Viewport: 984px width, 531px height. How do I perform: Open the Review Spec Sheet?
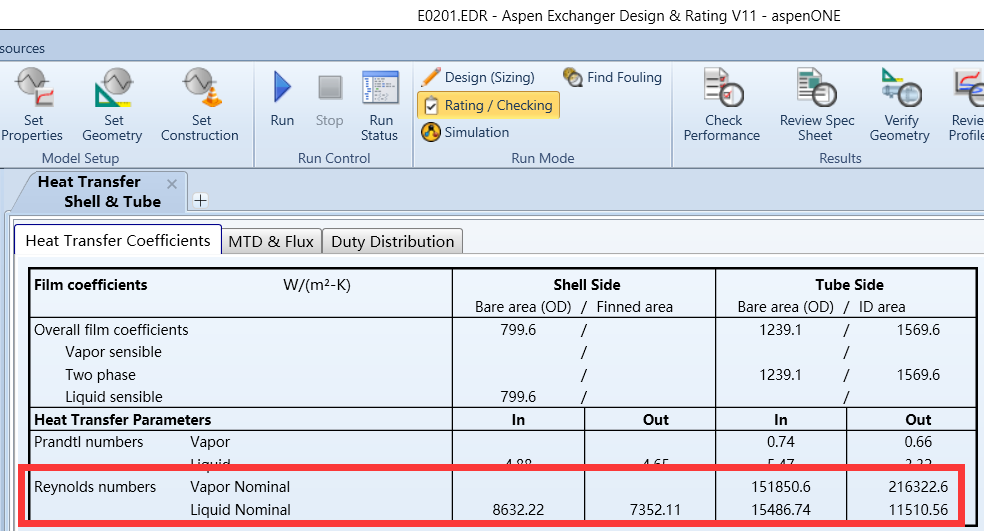click(x=816, y=88)
